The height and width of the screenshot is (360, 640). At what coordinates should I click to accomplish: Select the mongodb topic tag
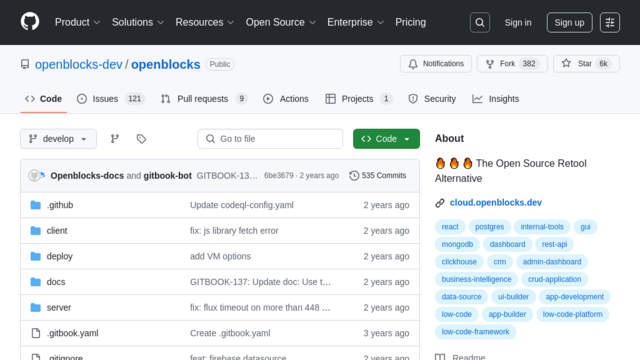[457, 244]
